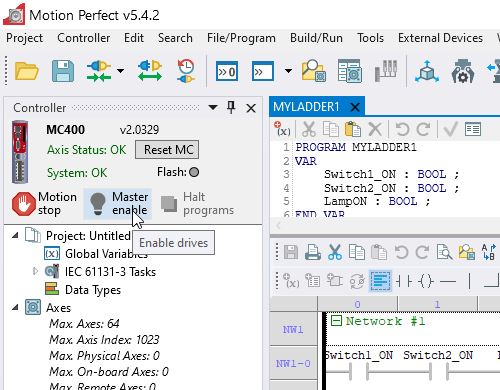Insert horizontal line ladder tool
Screen dimensions: 500x390
pos(448,282)
